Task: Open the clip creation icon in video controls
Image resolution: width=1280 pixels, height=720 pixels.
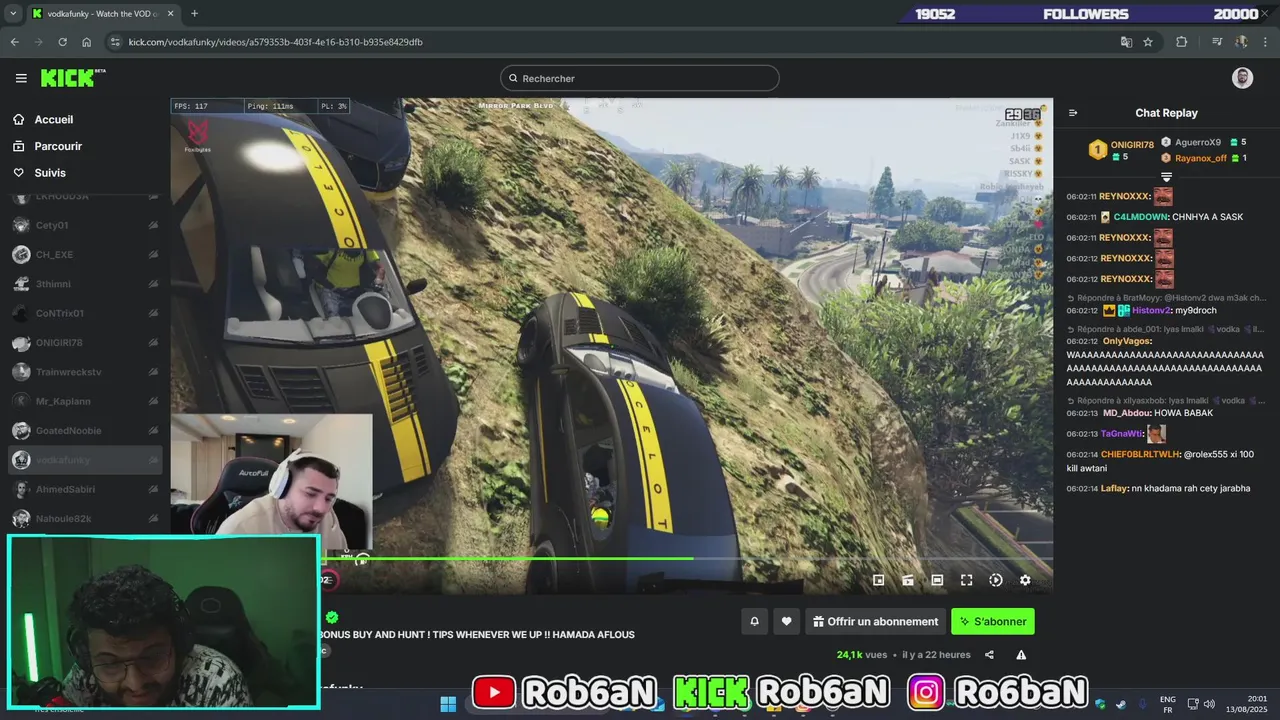Action: pos(908,580)
